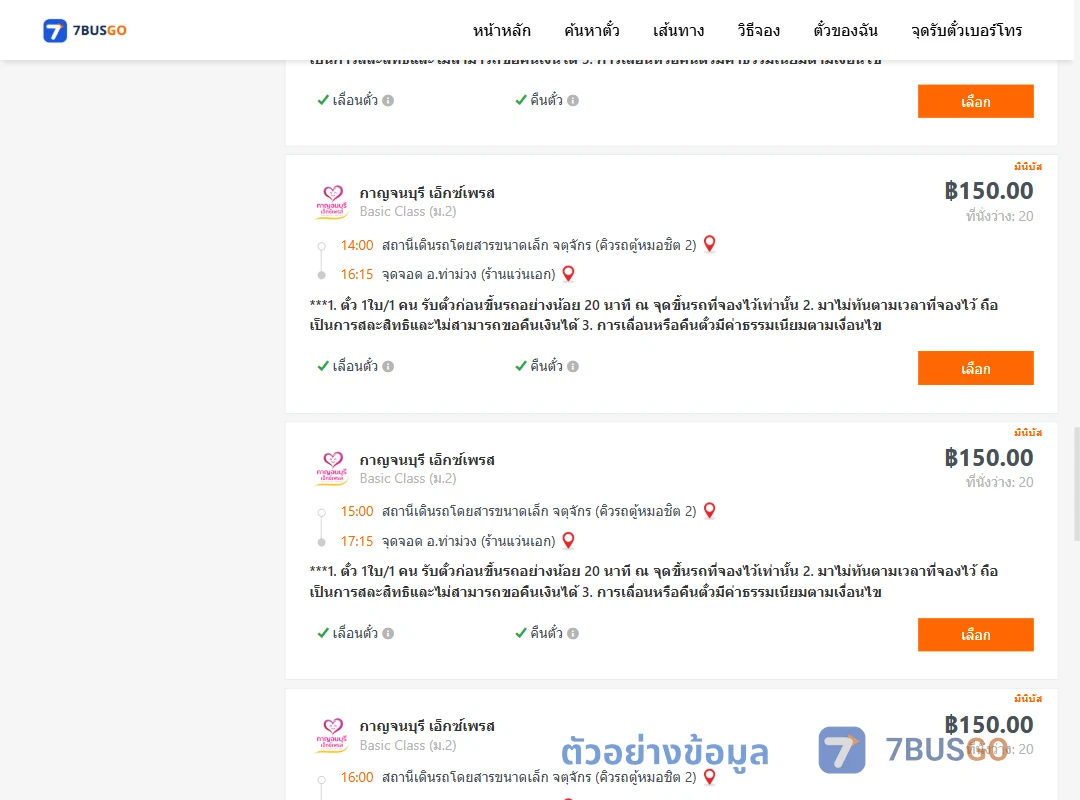Click map pin for 17:15 arrival stop
Image resolution: width=1080 pixels, height=800 pixels.
[568, 540]
